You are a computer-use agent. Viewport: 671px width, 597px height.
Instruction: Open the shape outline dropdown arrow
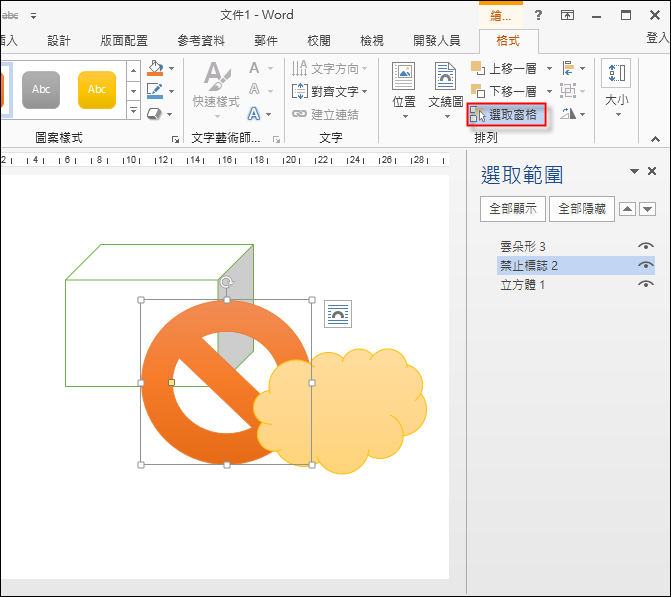pyautogui.click(x=171, y=91)
